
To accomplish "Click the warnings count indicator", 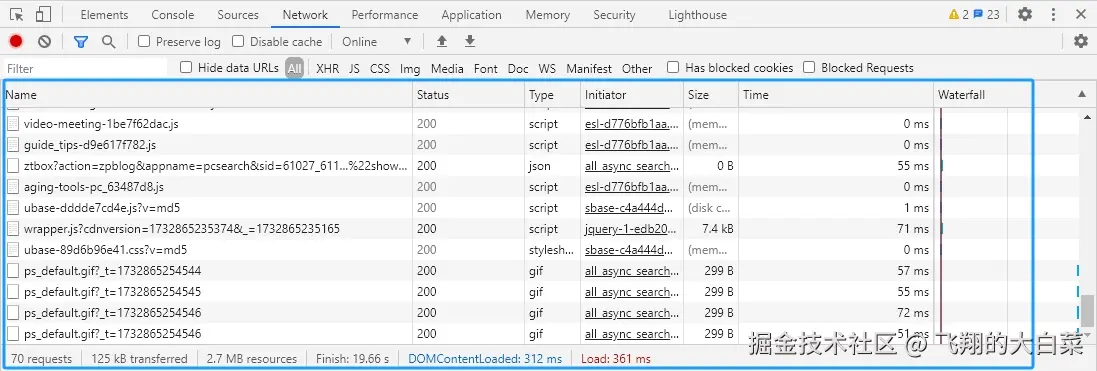I will tap(958, 14).
